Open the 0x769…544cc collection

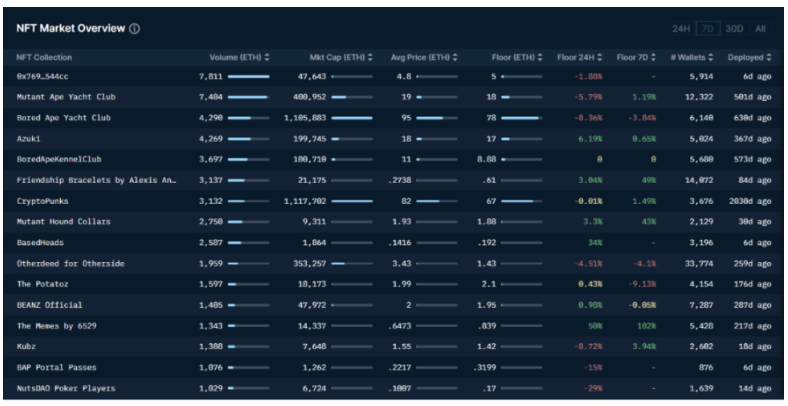point(42,76)
